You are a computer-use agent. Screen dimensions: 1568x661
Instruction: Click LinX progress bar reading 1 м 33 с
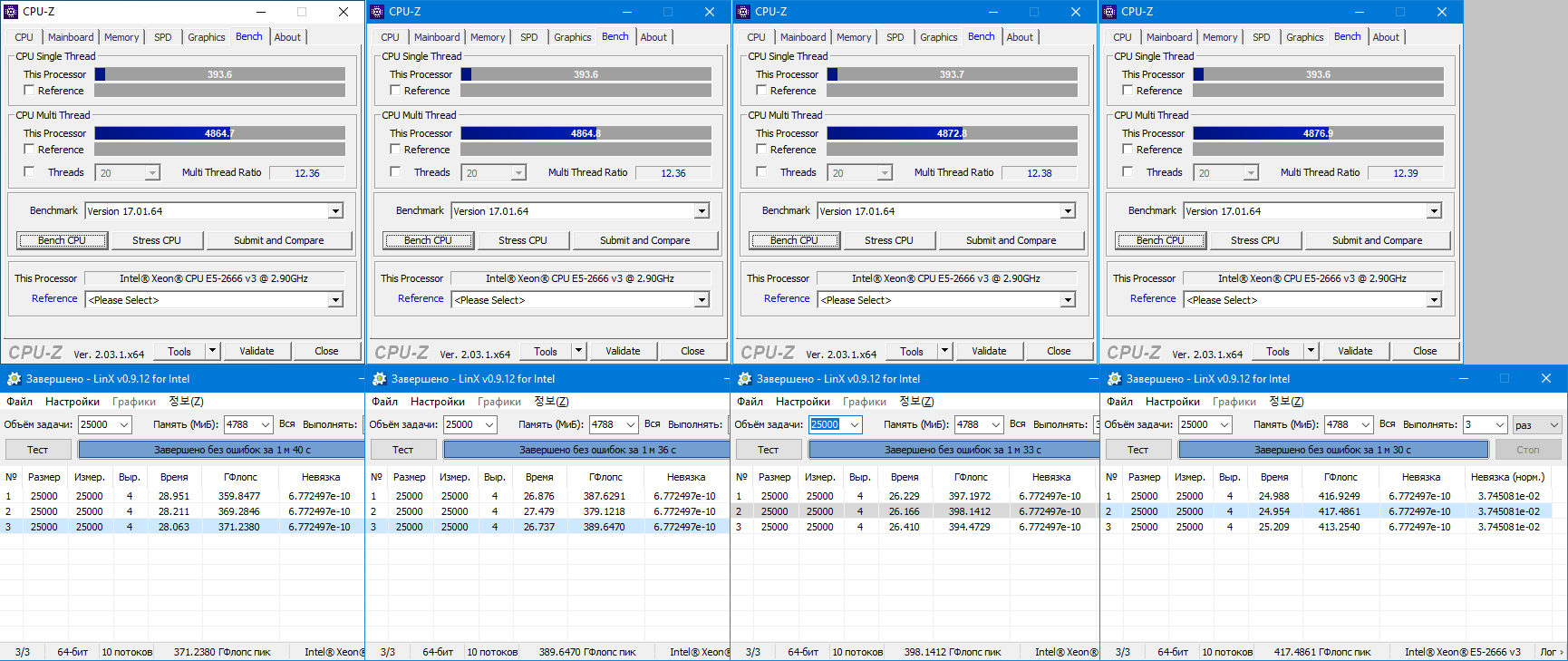point(953,450)
